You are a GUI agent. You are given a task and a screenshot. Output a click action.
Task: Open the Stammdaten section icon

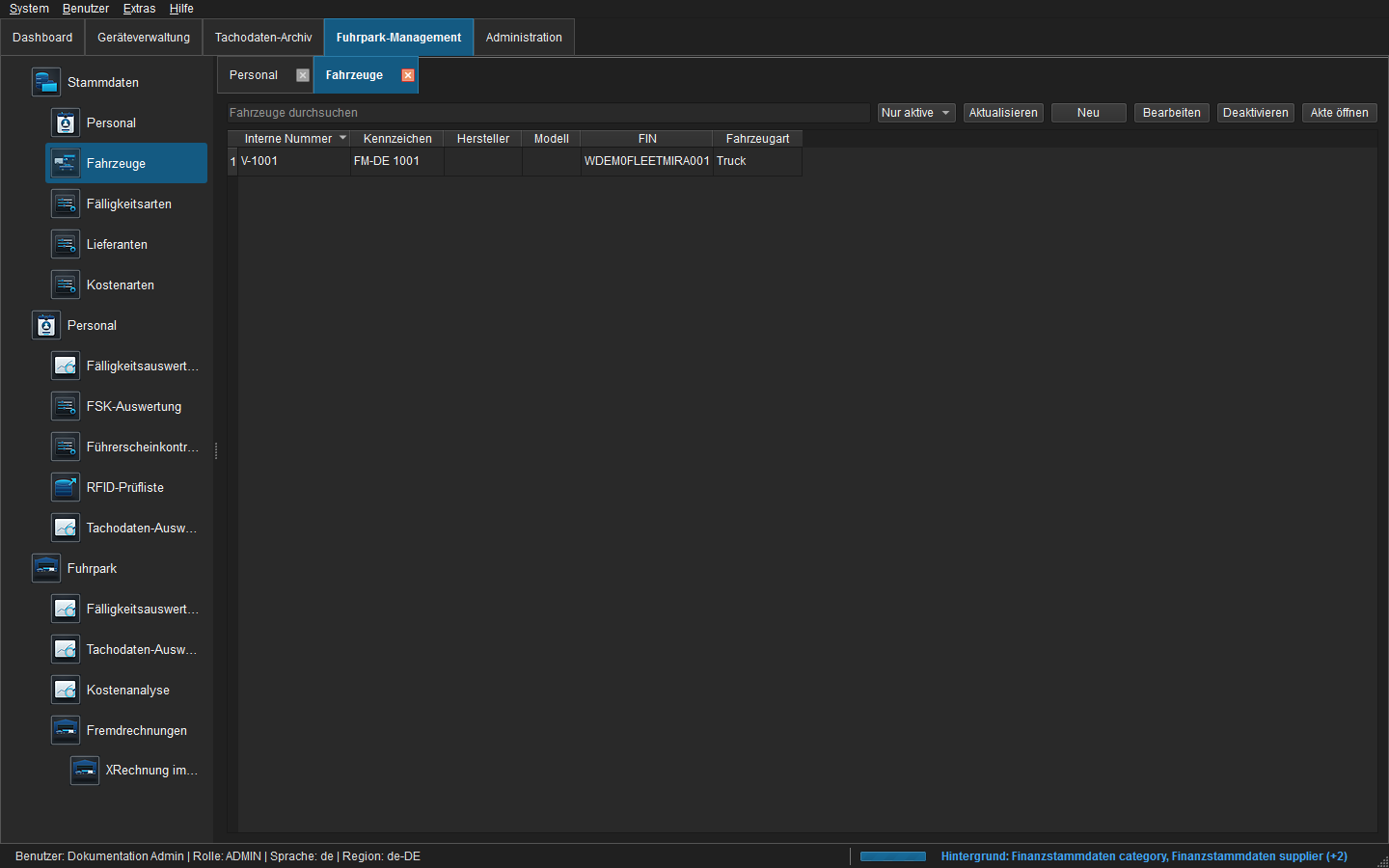pyautogui.click(x=46, y=82)
